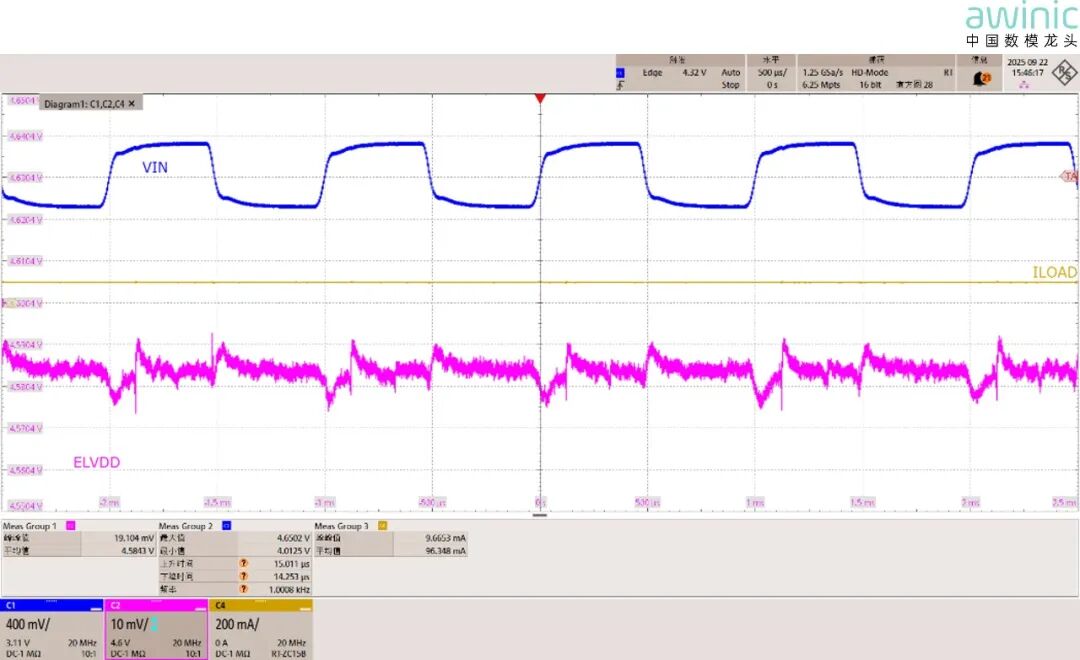Select the blue trigger source channel icon
The image size is (1080, 660).
(620, 72)
